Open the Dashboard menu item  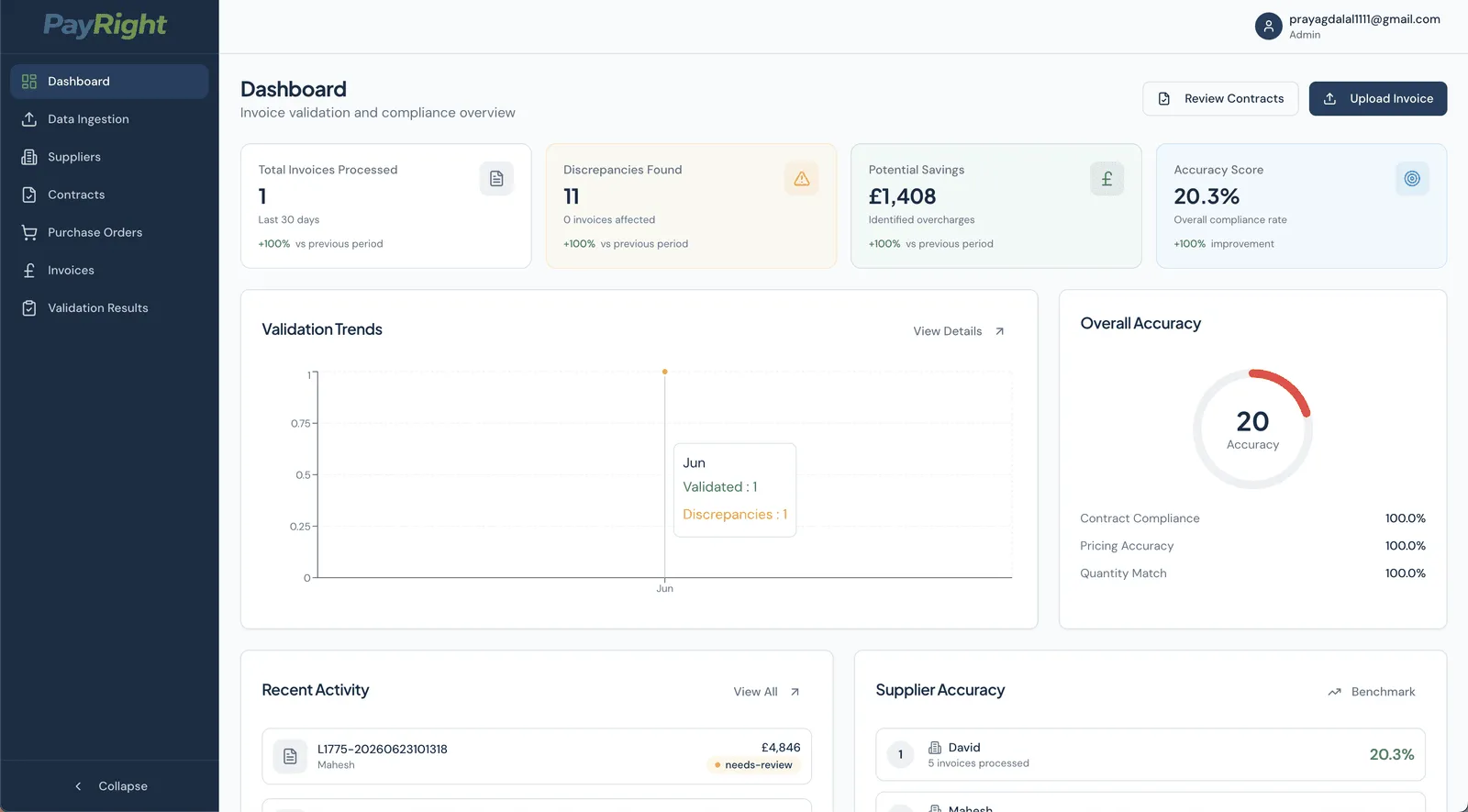pyautogui.click(x=109, y=82)
